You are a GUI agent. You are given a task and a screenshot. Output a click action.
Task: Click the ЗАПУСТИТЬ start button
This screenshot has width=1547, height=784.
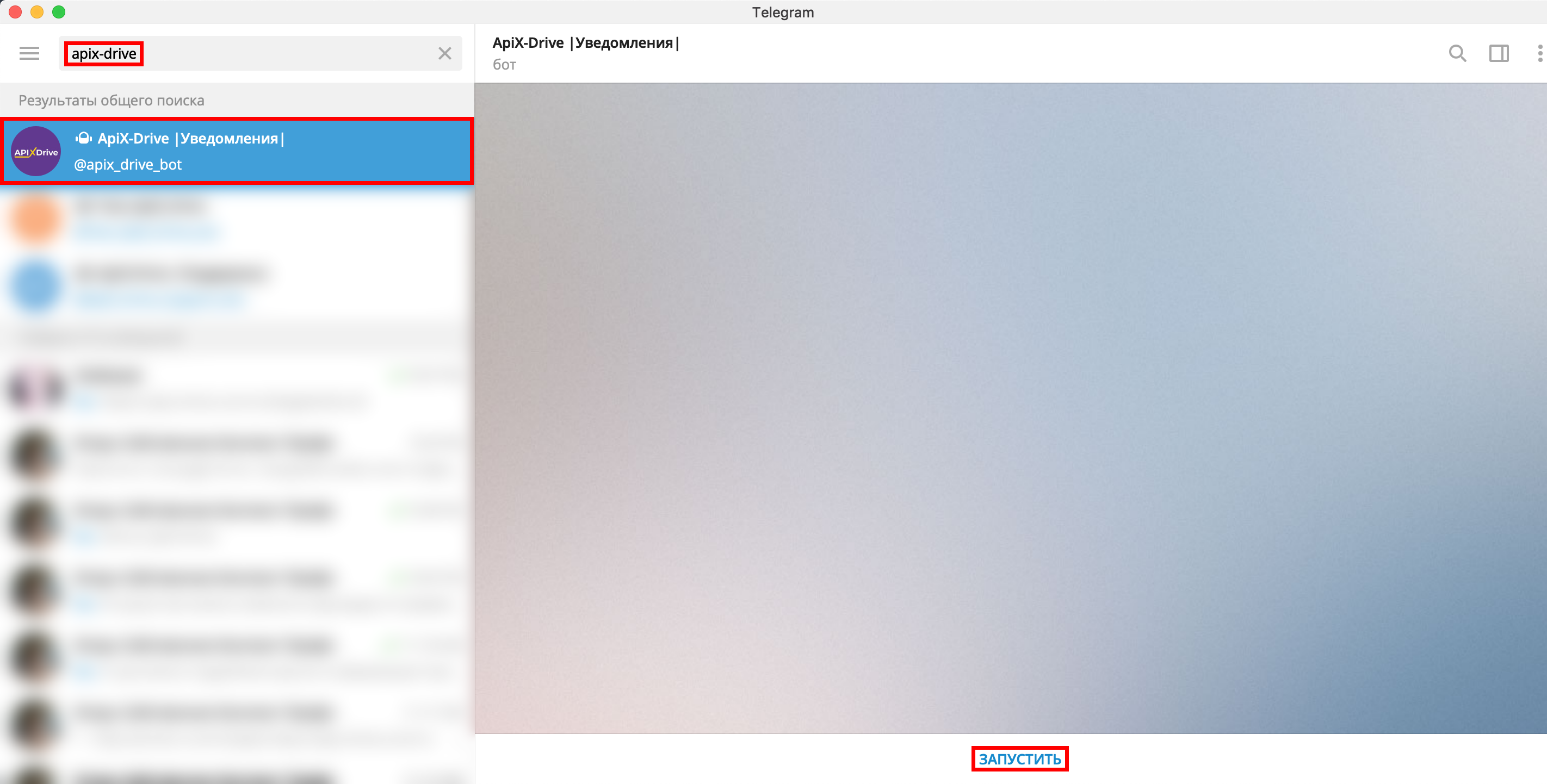click(x=1020, y=759)
